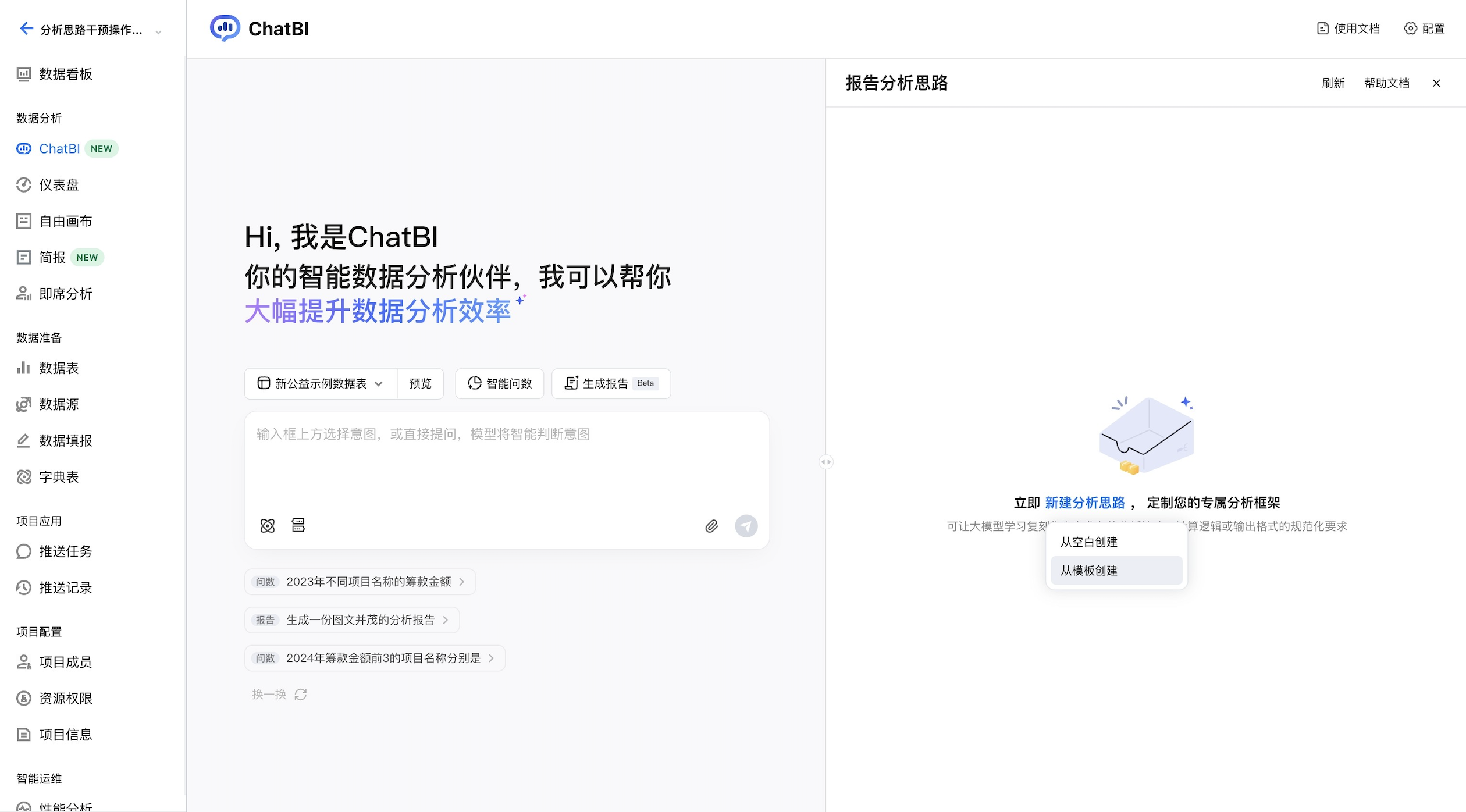Click the 新建分析思路 link
Screen dimensions: 1466x812
click(x=1084, y=503)
